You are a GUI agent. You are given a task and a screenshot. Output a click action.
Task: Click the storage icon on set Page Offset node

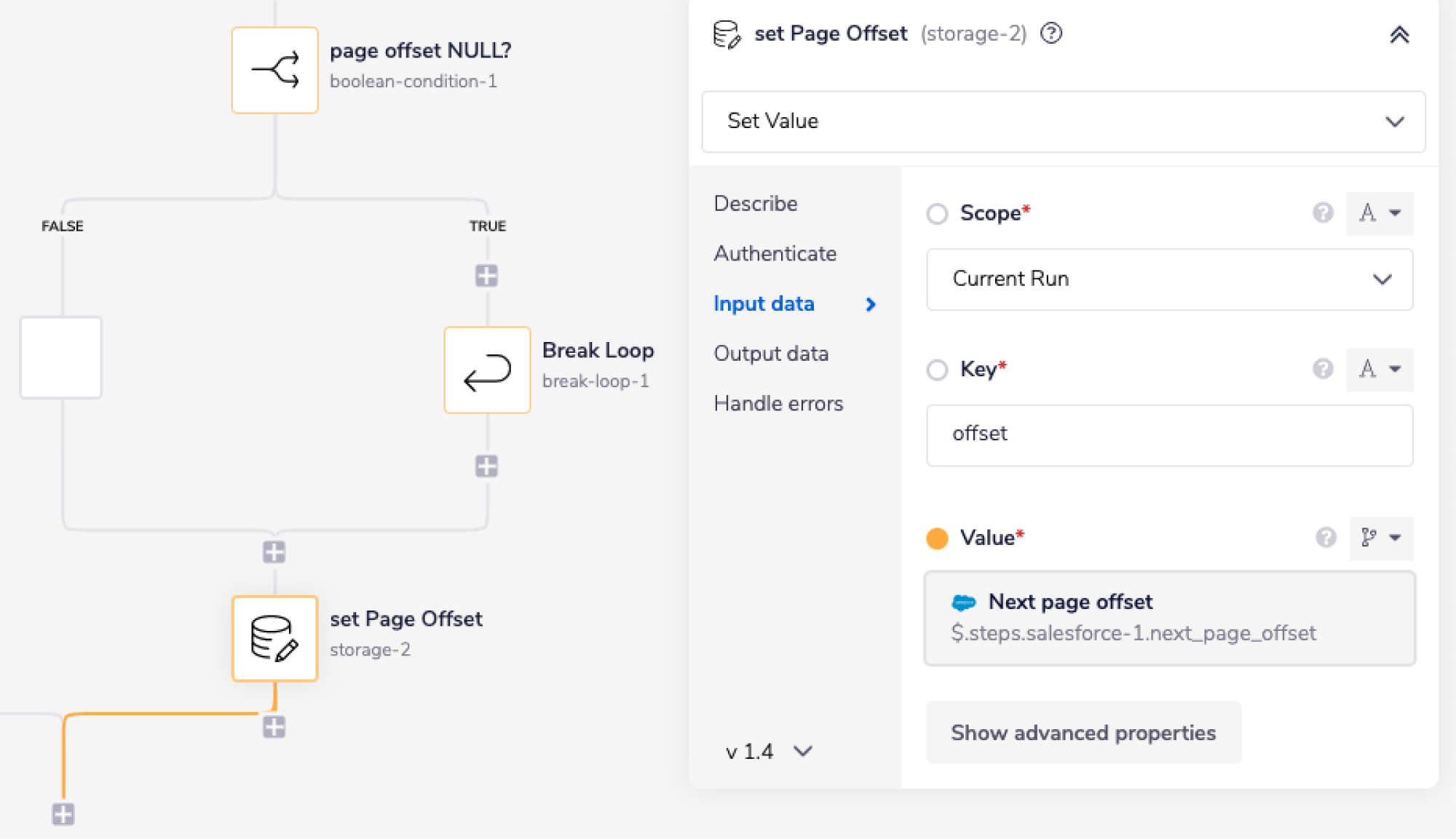(x=274, y=638)
